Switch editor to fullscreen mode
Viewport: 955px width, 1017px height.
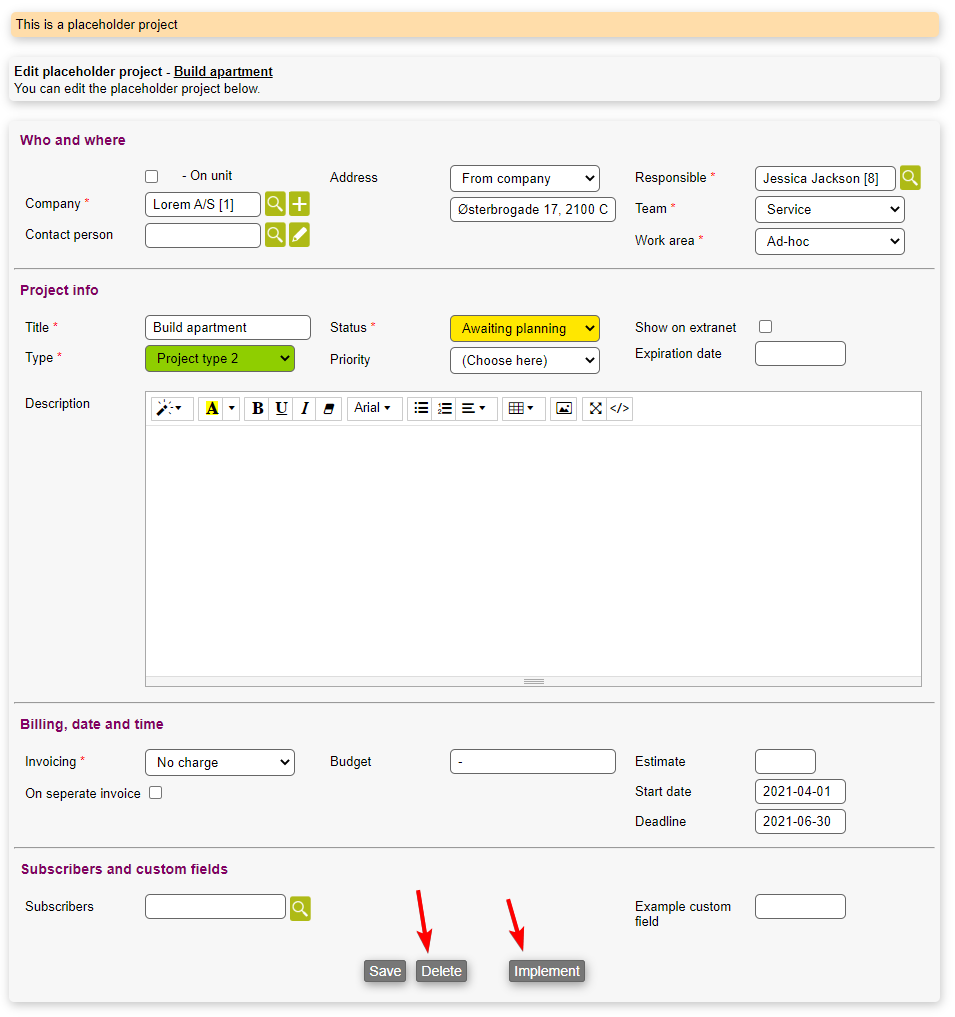[x=595, y=408]
